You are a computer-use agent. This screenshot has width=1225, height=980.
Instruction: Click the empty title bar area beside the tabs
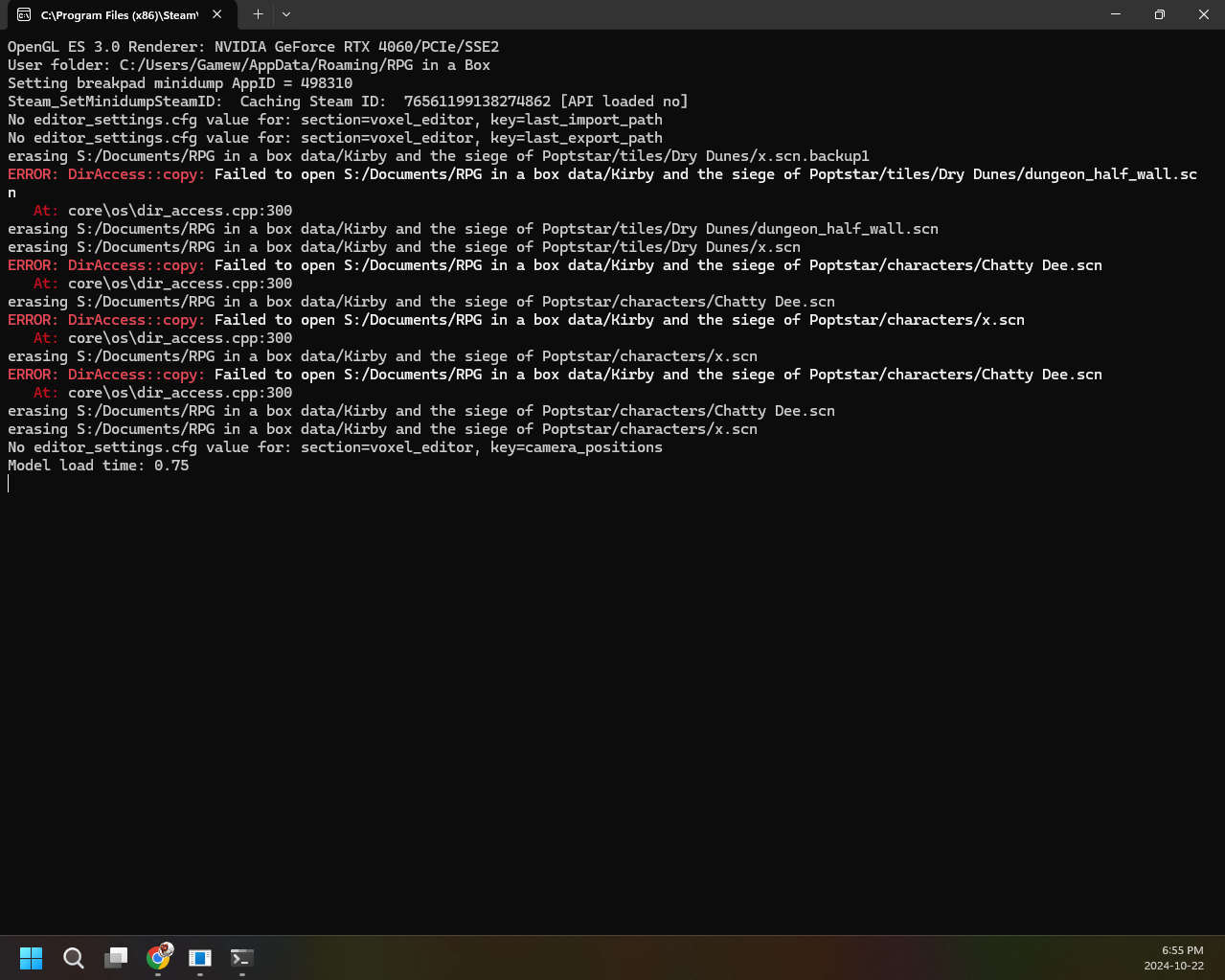click(670, 14)
